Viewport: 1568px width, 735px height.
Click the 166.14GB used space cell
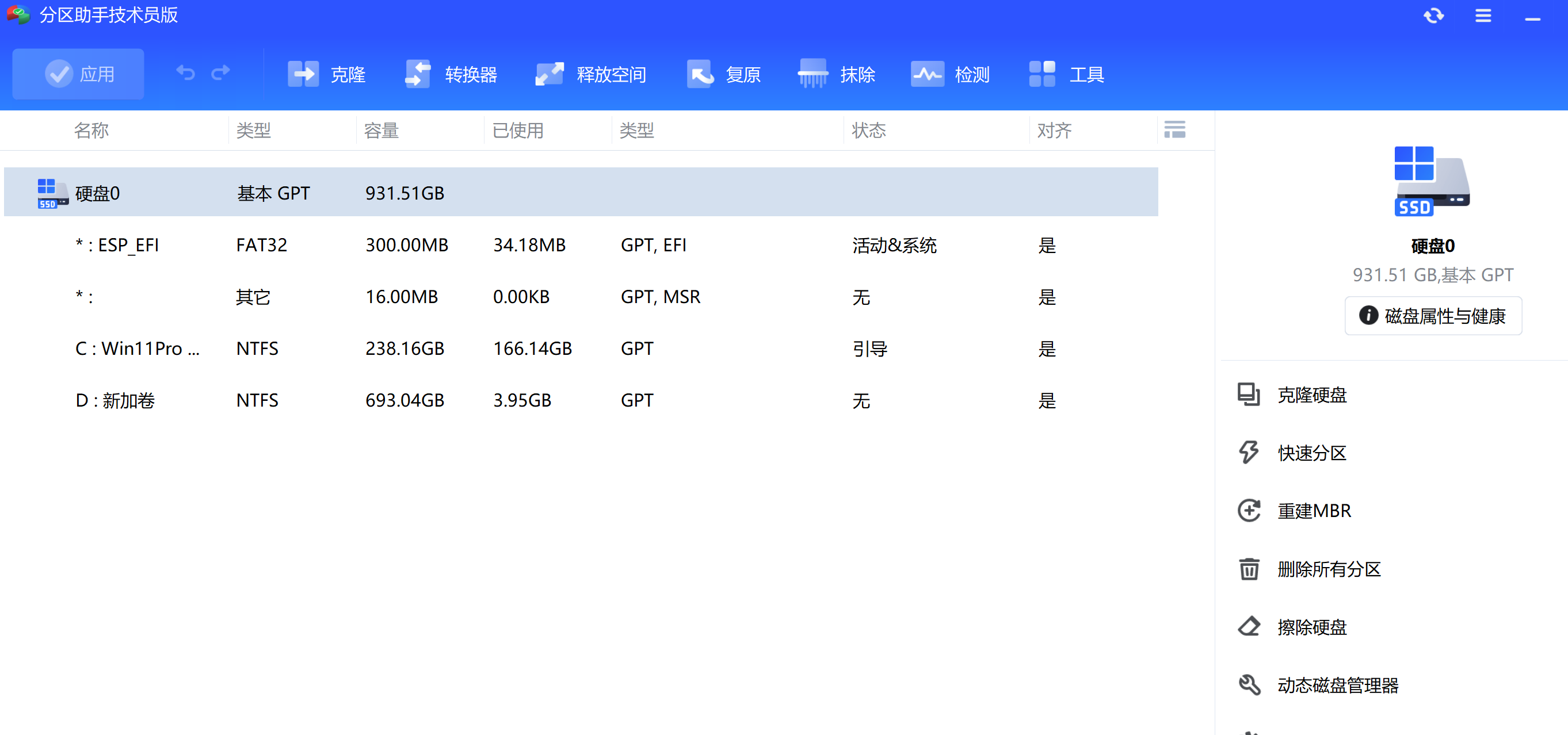coord(532,348)
